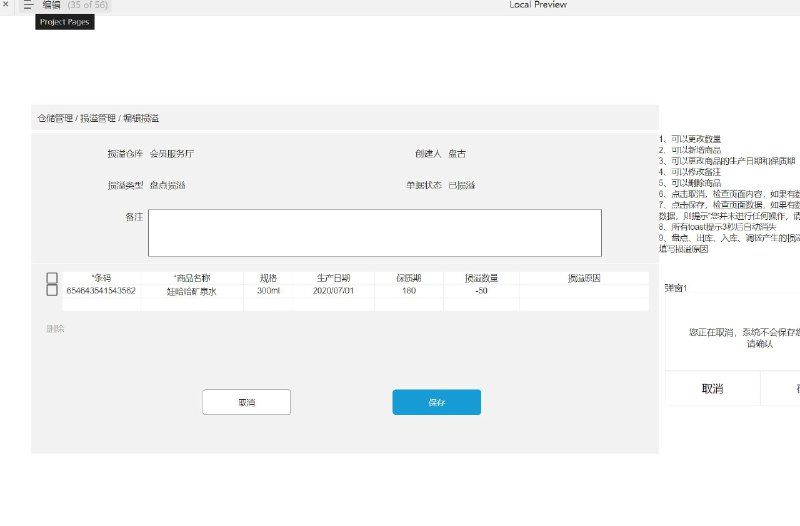This screenshot has height=526, width=800.
Task: Click the 损溢管理 breadcrumb item
Action: coord(98,118)
